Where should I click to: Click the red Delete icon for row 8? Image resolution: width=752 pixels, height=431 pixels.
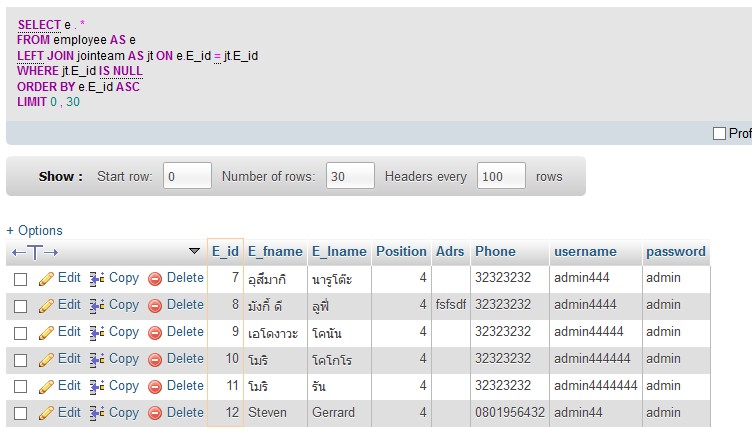tap(155, 306)
